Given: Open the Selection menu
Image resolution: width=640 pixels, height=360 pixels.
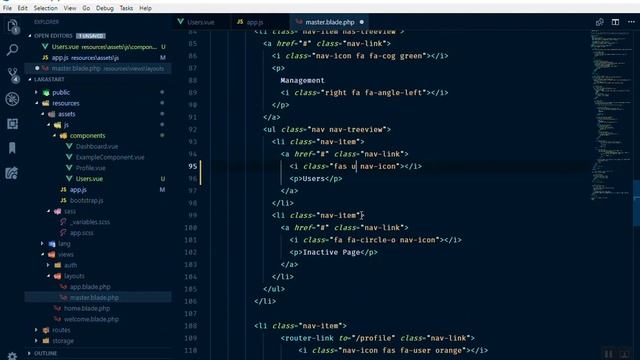Looking at the screenshot, I should point(45,8).
